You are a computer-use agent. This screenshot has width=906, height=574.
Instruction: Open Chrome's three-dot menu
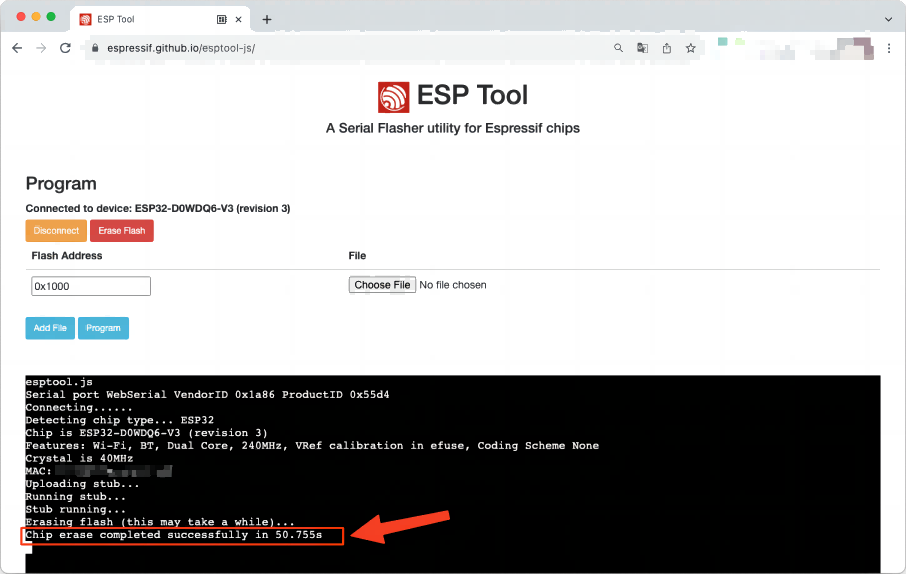890,48
